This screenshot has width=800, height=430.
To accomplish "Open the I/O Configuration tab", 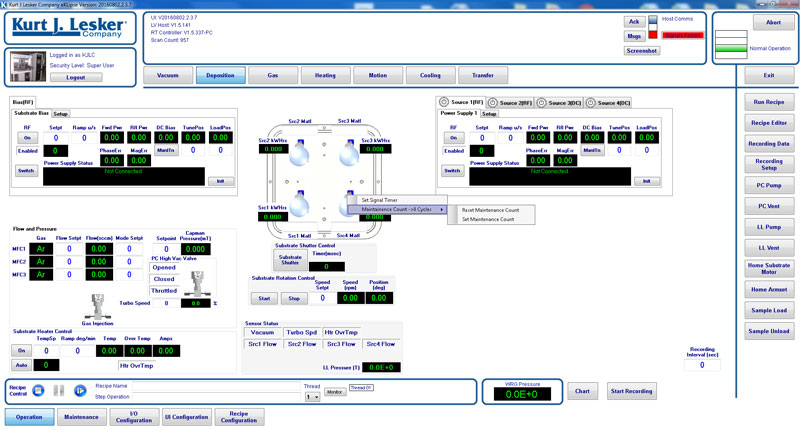I will coord(134,417).
